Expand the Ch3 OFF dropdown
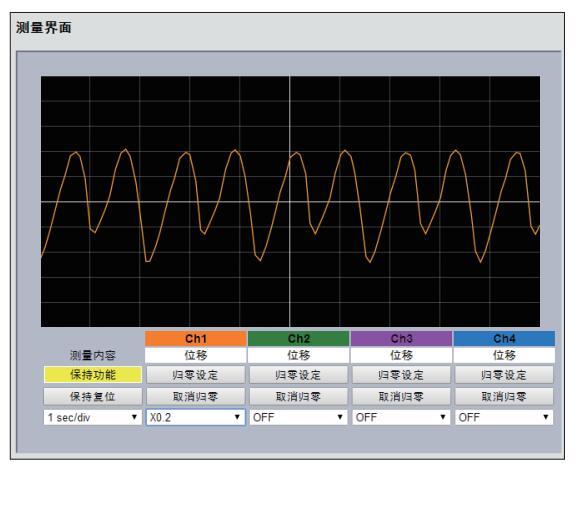The height and width of the screenshot is (513, 576). click(x=401, y=417)
